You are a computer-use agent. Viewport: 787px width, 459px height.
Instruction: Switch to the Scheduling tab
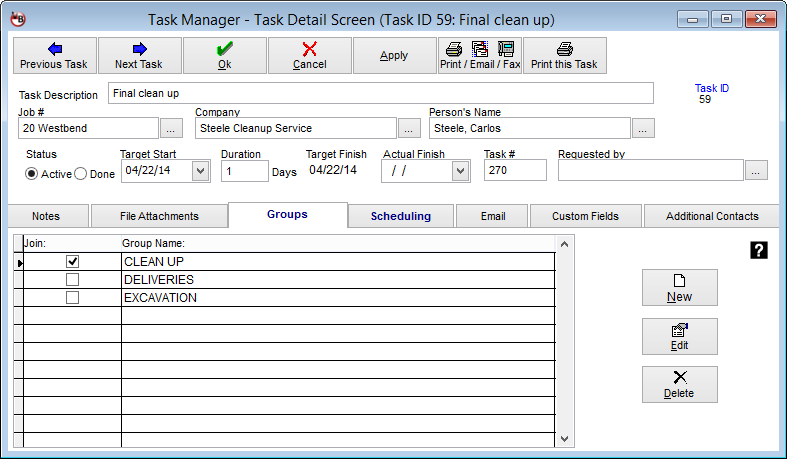[400, 216]
